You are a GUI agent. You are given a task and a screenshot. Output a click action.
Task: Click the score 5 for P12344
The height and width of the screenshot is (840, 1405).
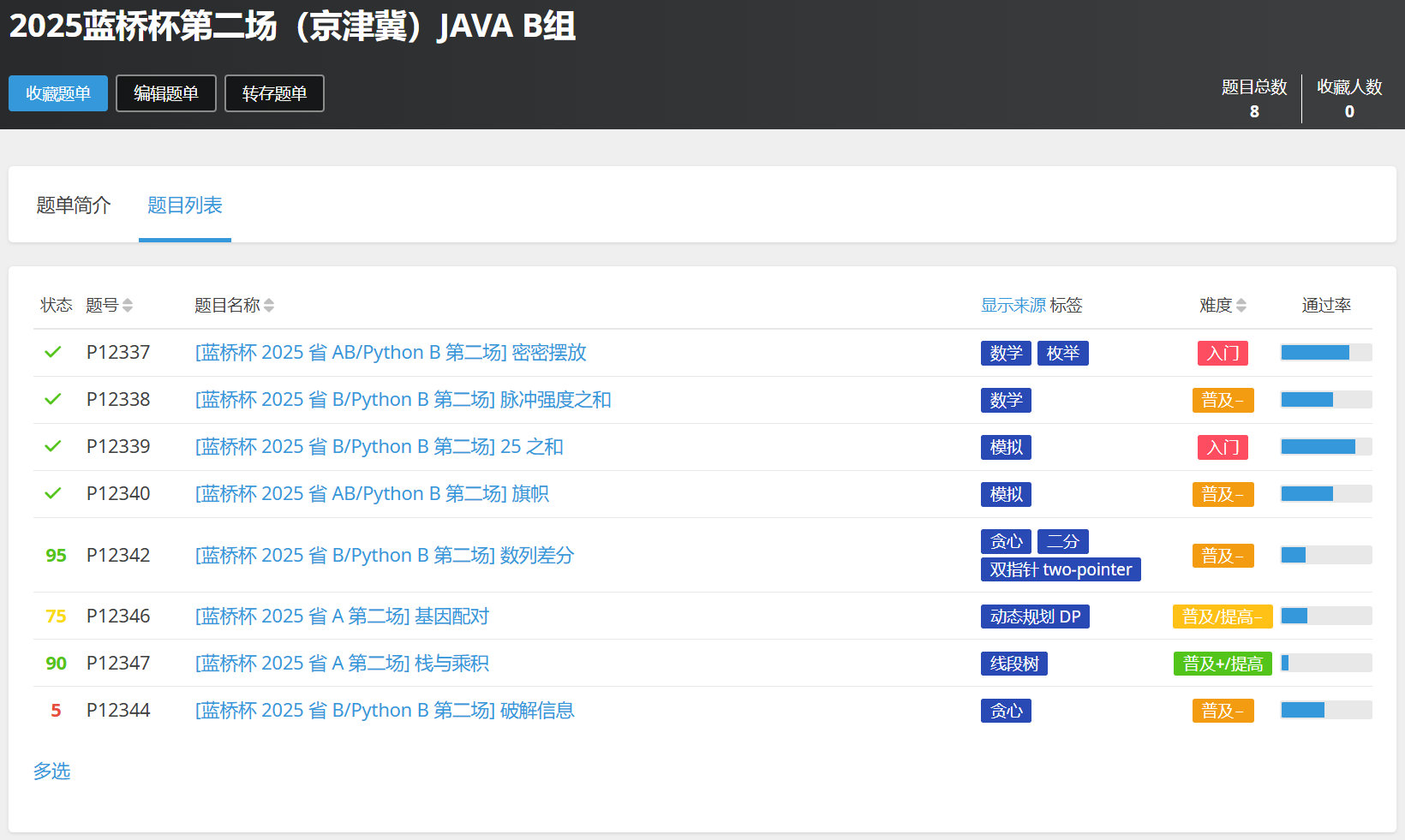pos(56,711)
